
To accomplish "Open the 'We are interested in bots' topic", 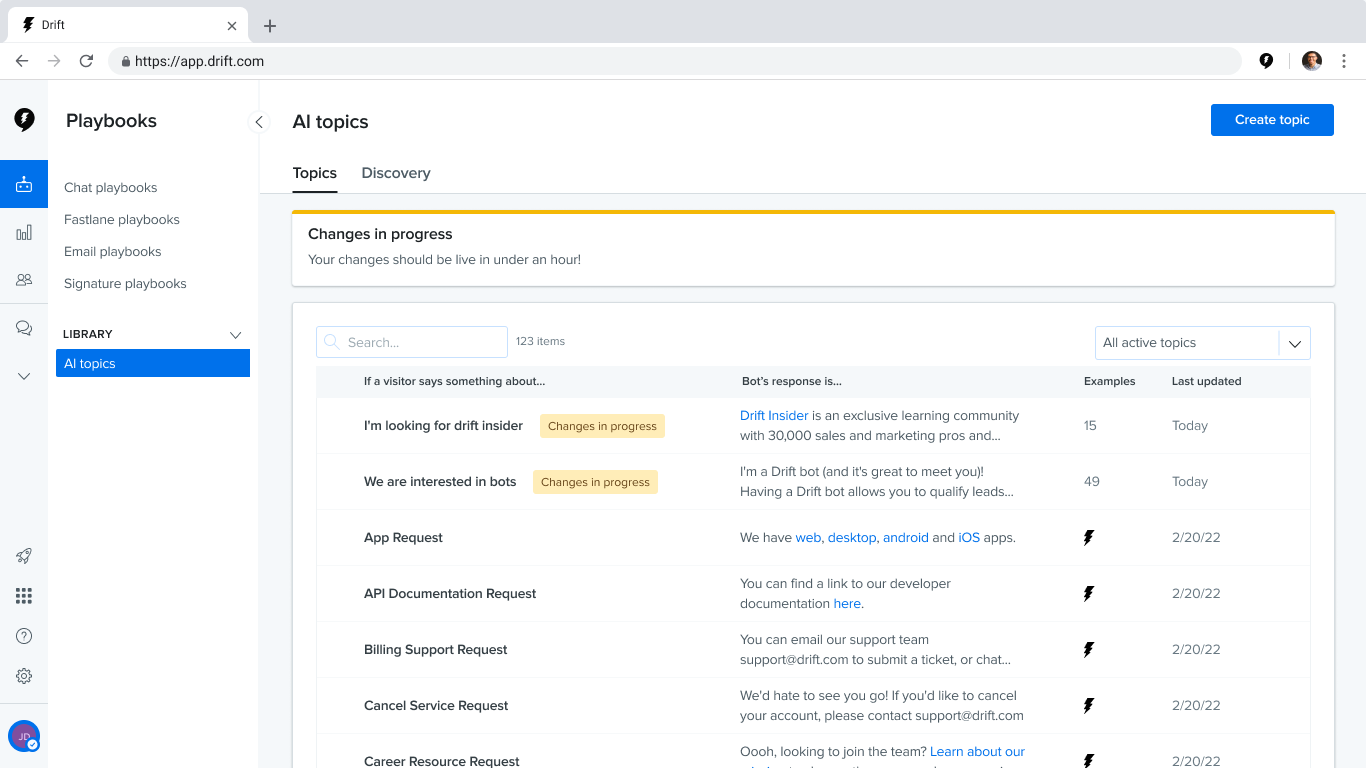I will pyautogui.click(x=440, y=481).
